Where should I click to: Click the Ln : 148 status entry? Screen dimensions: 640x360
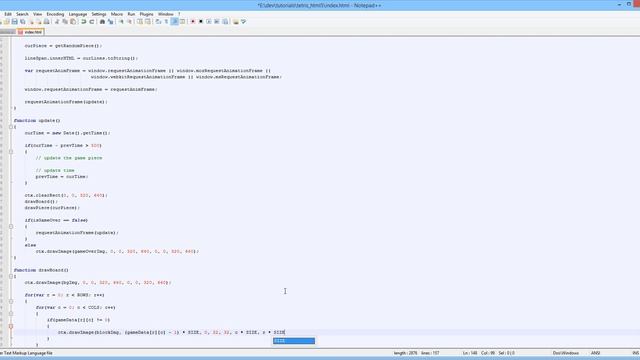tap(469, 353)
